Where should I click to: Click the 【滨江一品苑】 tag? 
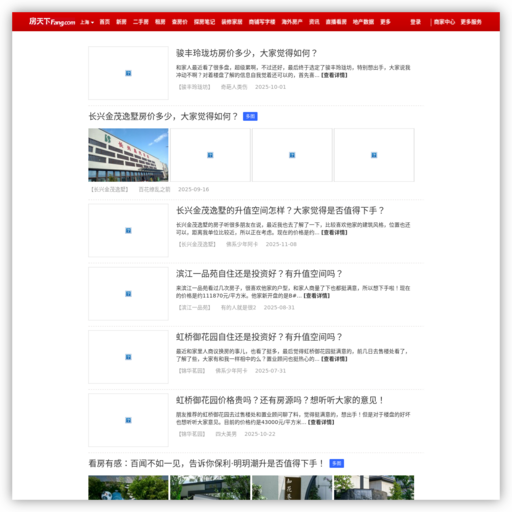(194, 308)
